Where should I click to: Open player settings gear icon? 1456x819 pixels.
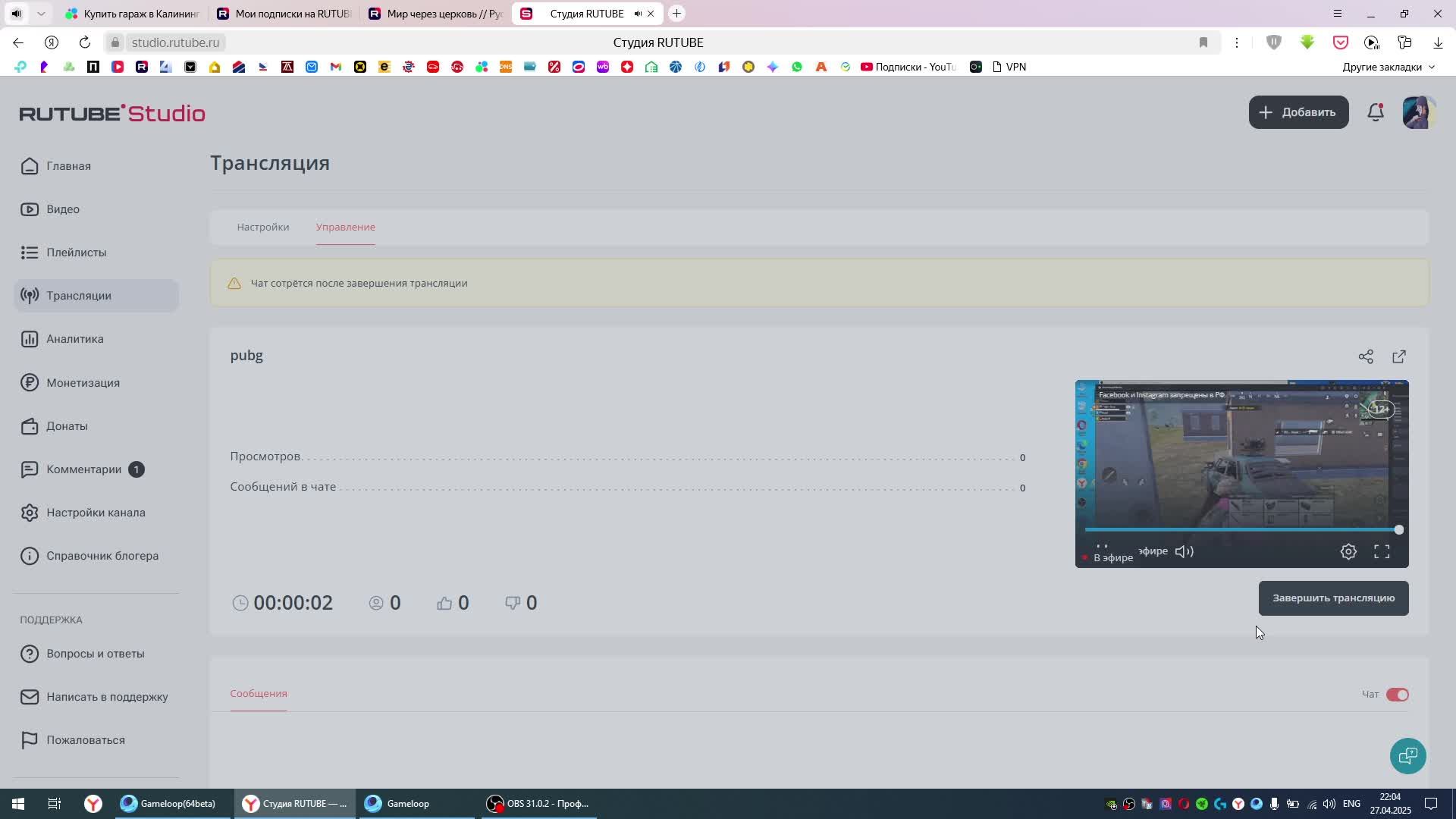(x=1348, y=552)
